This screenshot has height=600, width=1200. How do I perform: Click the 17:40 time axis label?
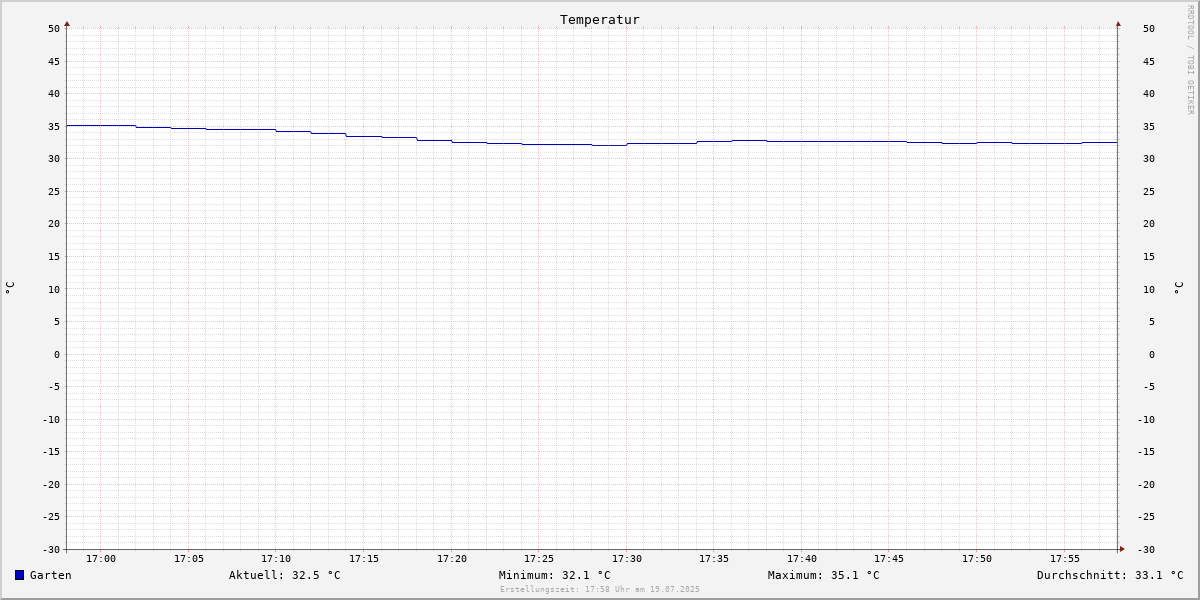pyautogui.click(x=802, y=559)
